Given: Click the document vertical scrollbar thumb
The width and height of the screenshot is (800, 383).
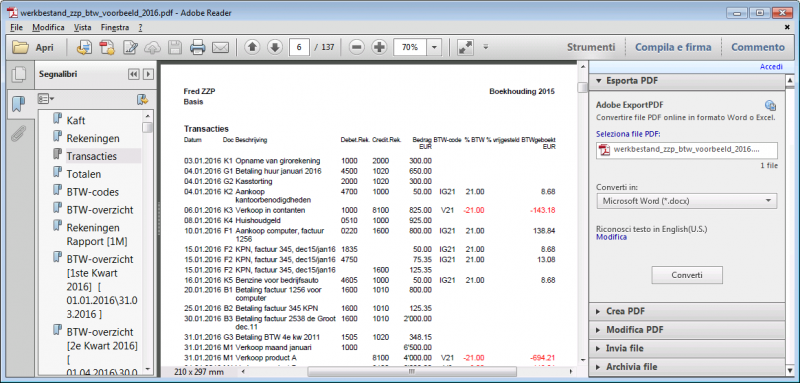Looking at the screenshot, I should 582,88.
